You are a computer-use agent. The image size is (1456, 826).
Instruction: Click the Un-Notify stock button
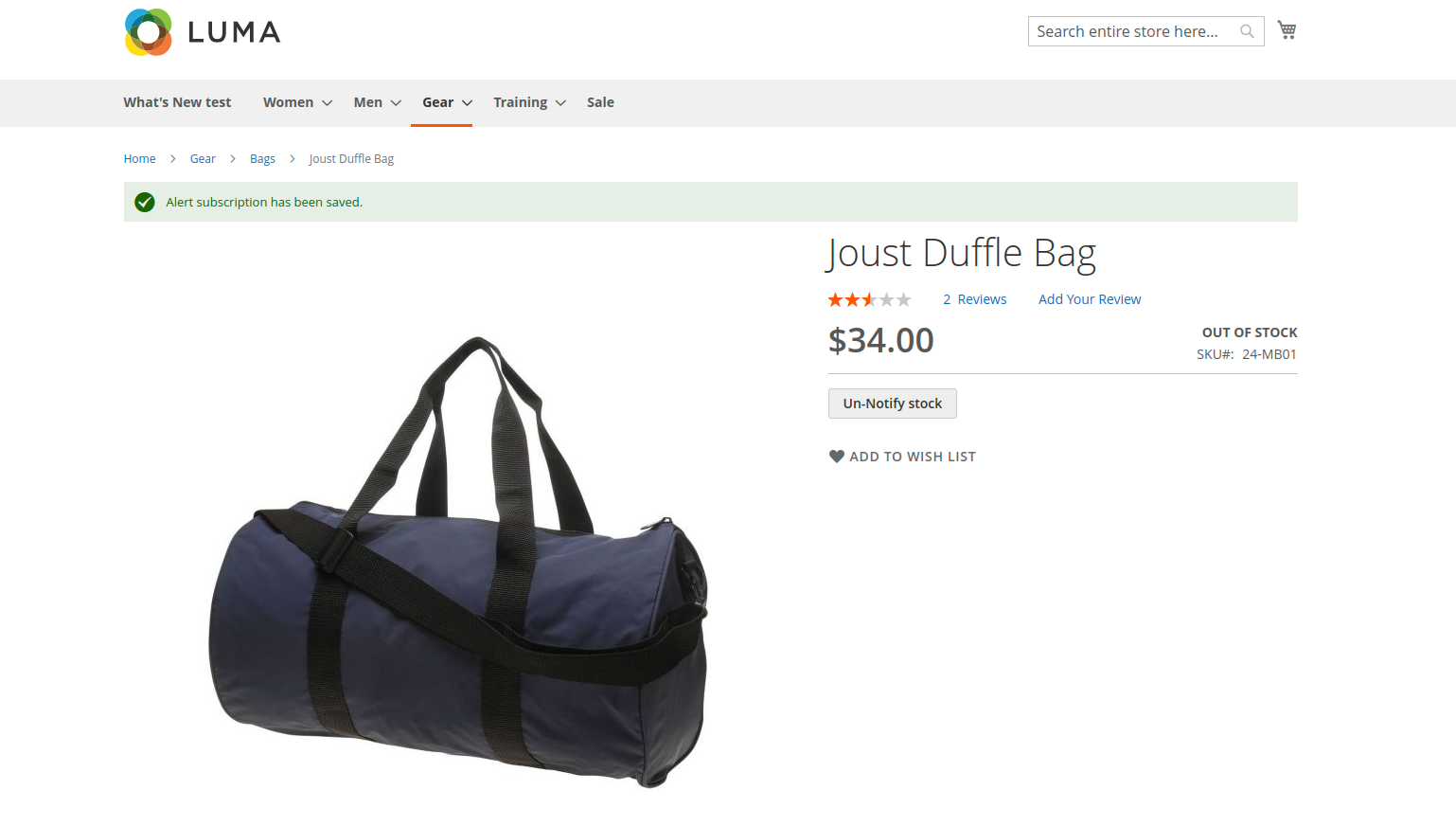click(893, 404)
